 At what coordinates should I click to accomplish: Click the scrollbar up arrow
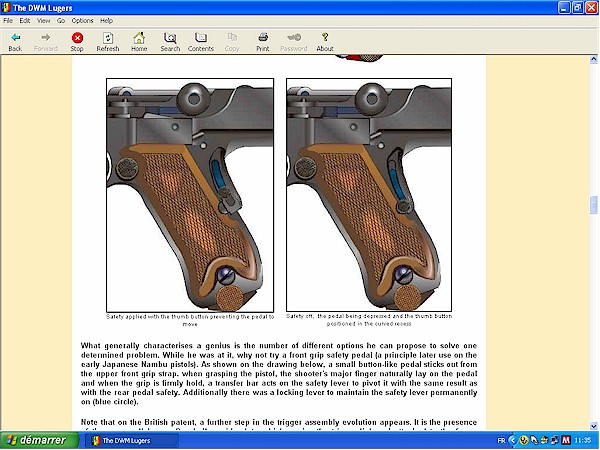[593, 59]
